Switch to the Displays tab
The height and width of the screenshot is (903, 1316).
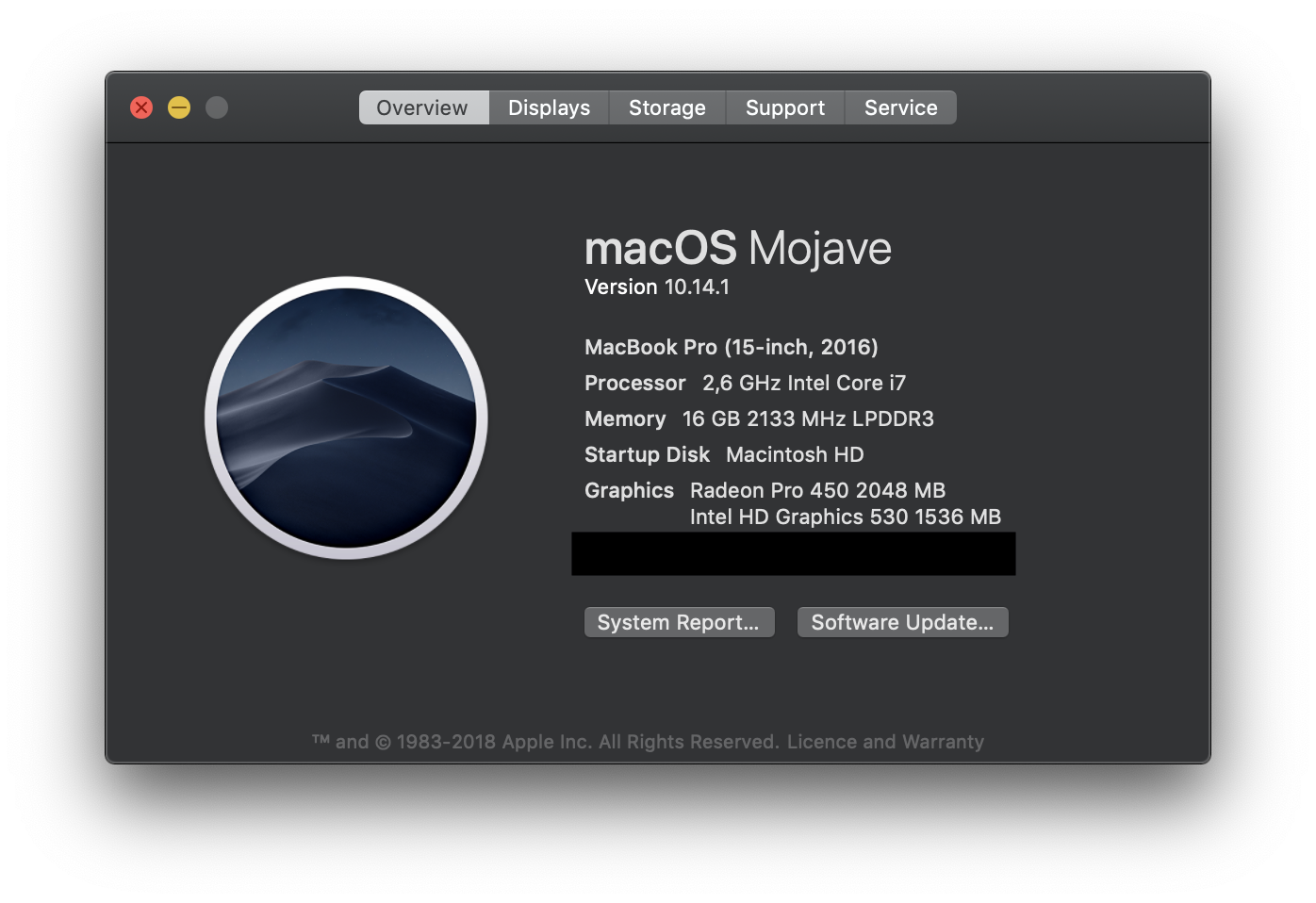click(x=549, y=107)
